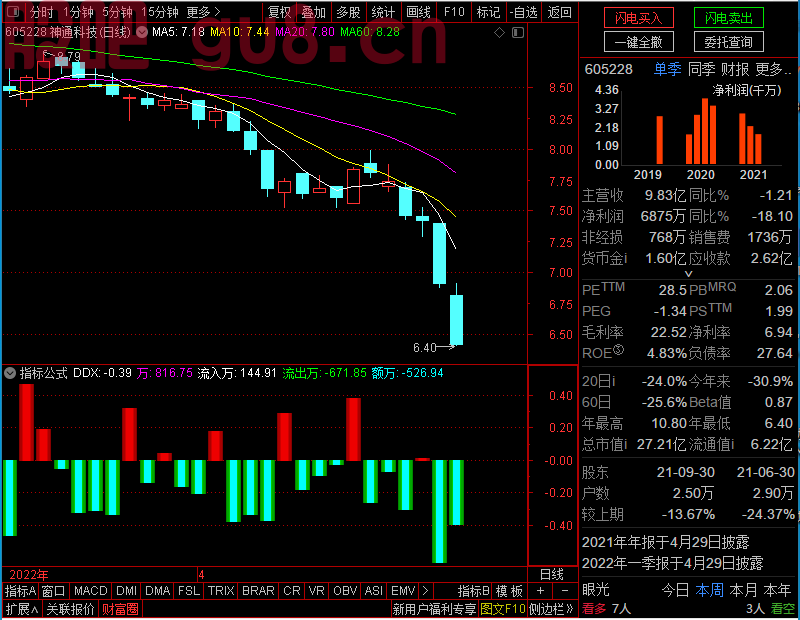The height and width of the screenshot is (620, 800).
Task: Remove the stock via -自选
Action: 524,12
